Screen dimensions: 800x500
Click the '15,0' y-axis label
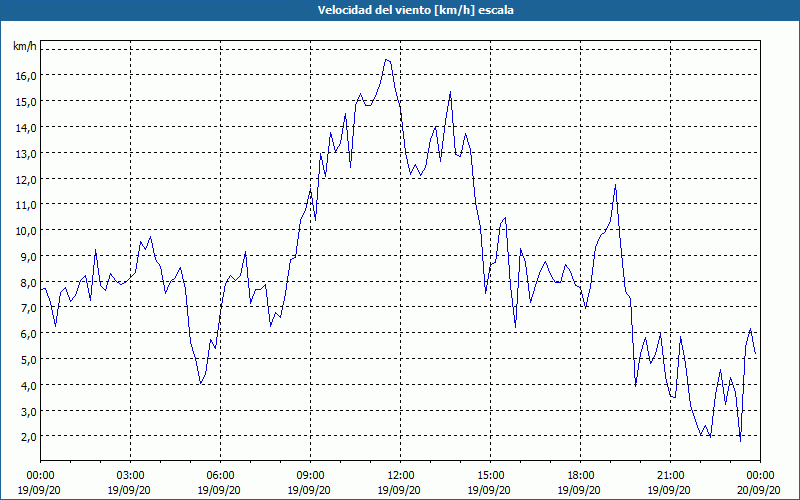point(26,102)
